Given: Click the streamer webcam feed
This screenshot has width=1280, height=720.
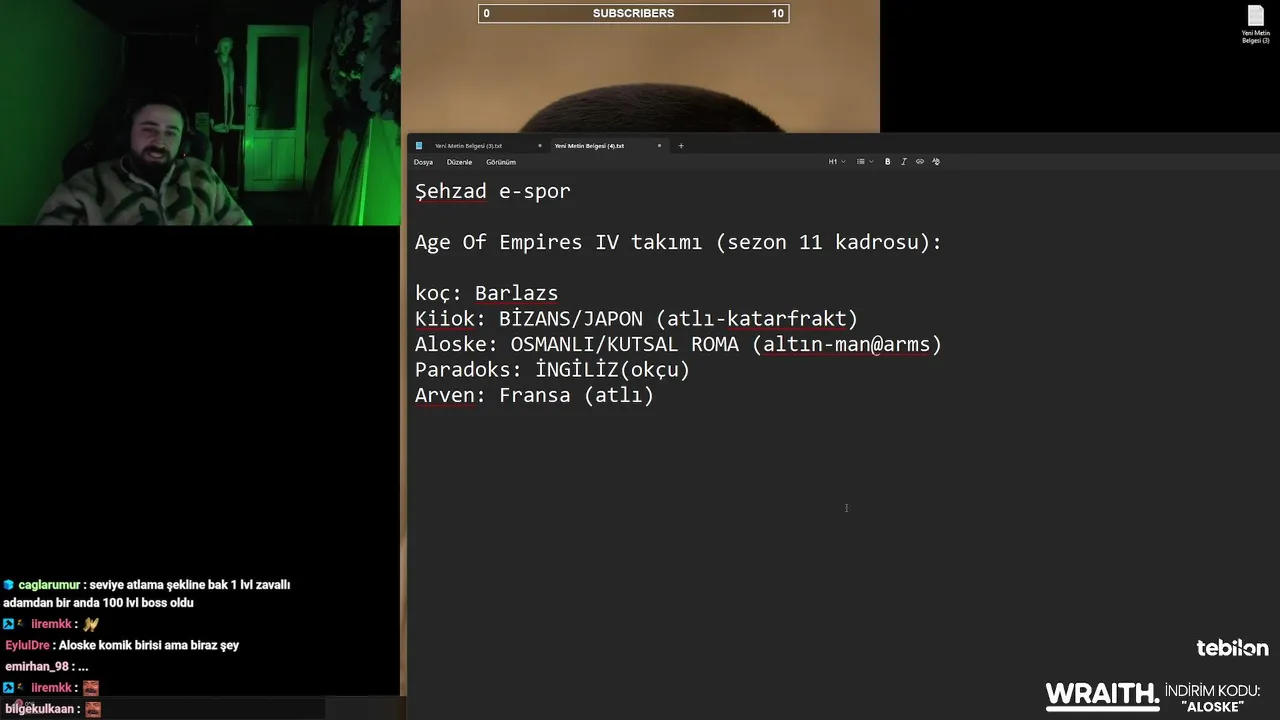Looking at the screenshot, I should pos(200,113).
